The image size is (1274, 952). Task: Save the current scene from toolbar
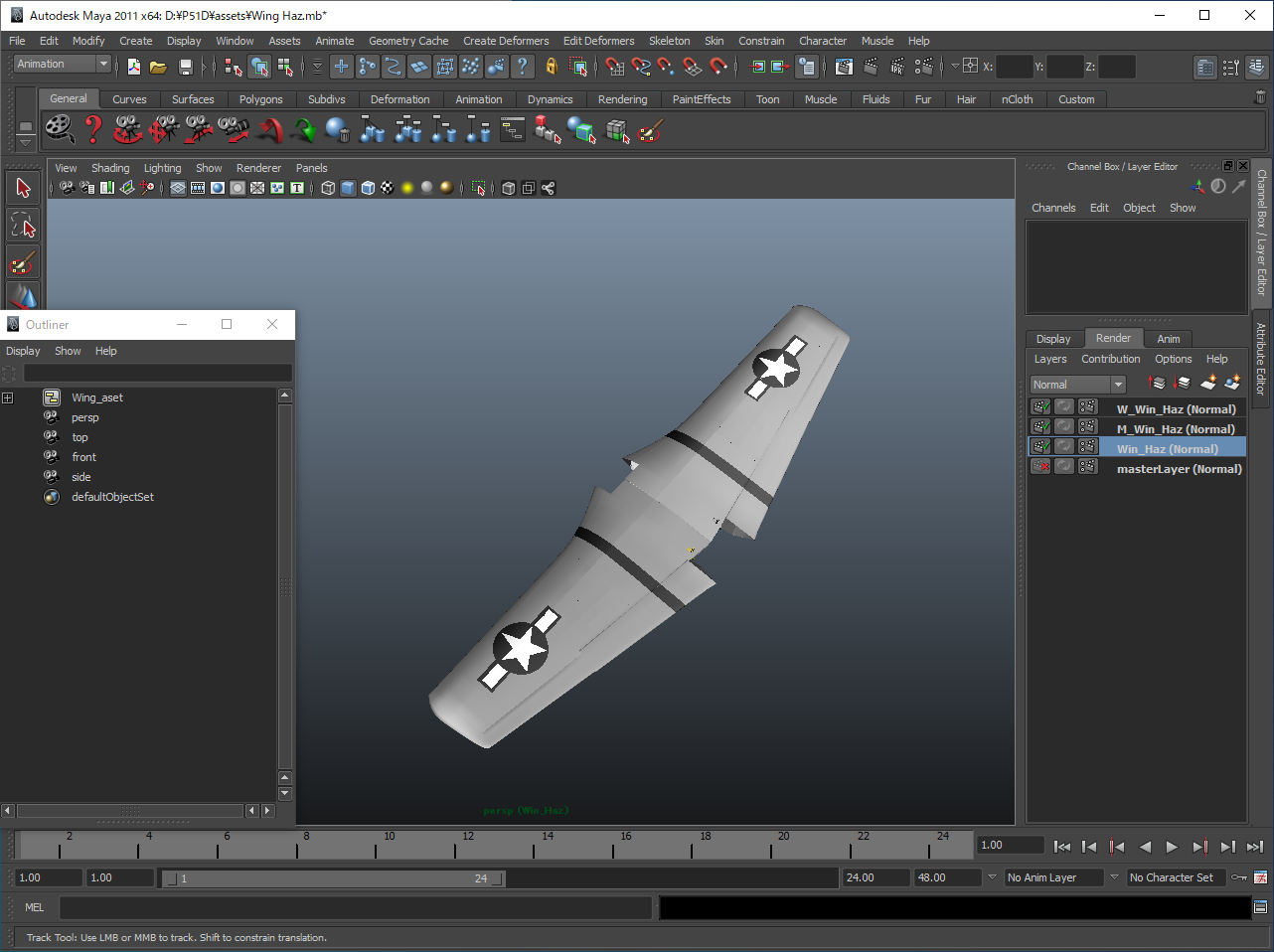tap(185, 67)
